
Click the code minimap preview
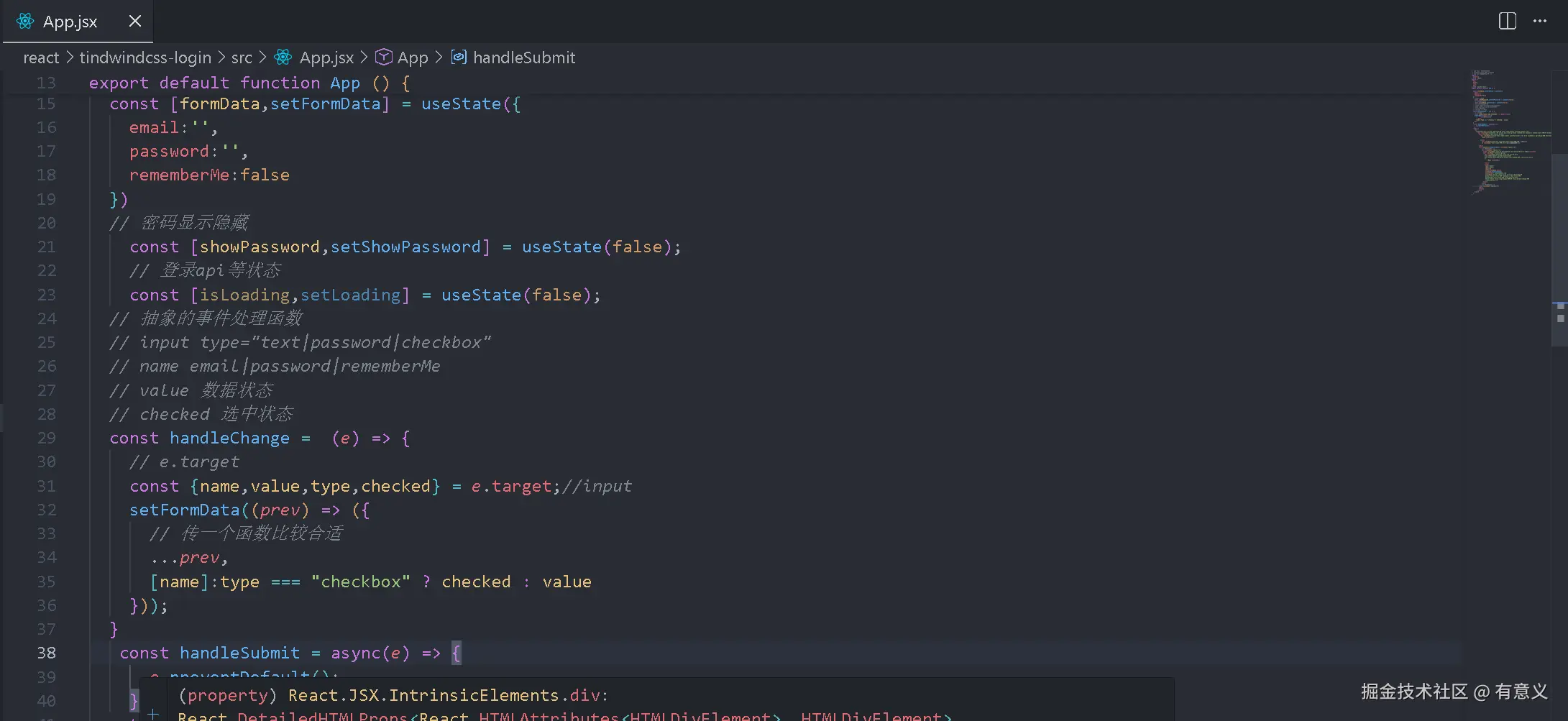tap(1510, 132)
